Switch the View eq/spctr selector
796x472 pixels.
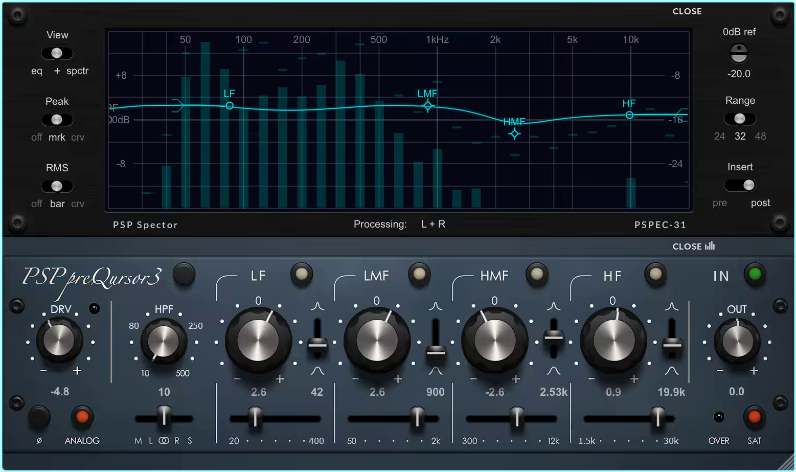pyautogui.click(x=57, y=54)
